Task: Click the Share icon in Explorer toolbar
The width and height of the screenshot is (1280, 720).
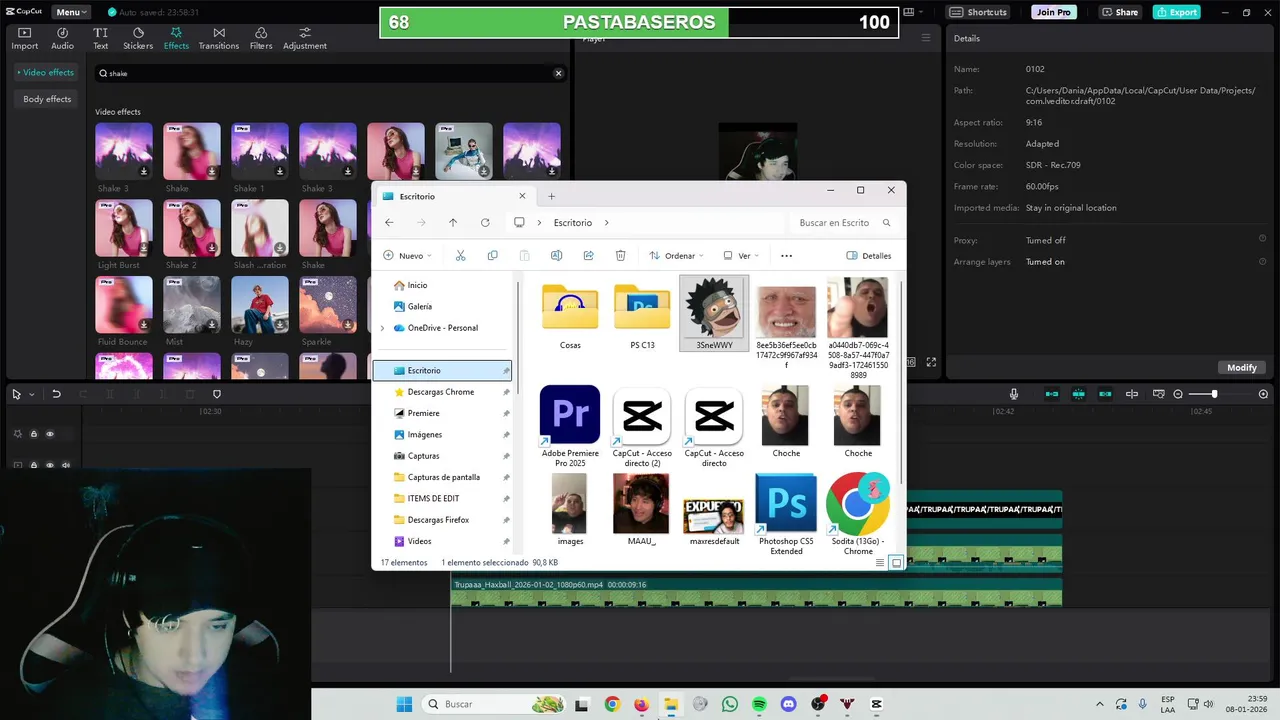Action: point(588,255)
